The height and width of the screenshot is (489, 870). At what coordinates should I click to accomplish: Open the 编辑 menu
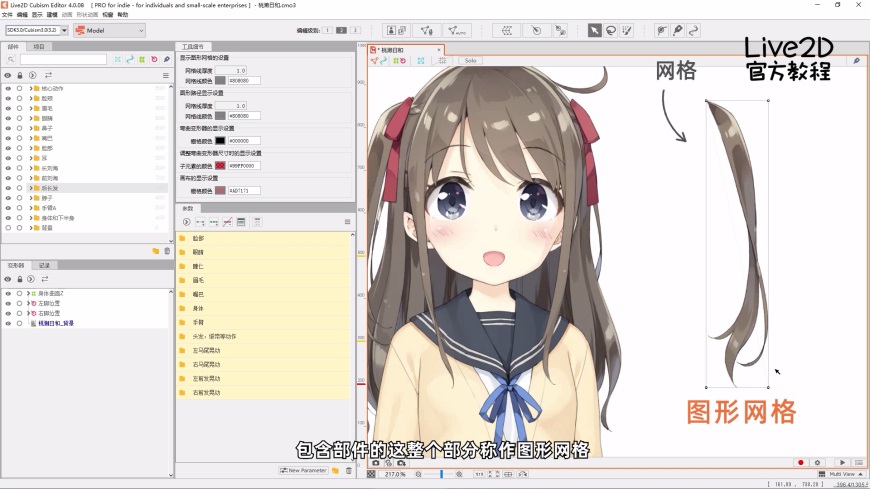(x=22, y=15)
